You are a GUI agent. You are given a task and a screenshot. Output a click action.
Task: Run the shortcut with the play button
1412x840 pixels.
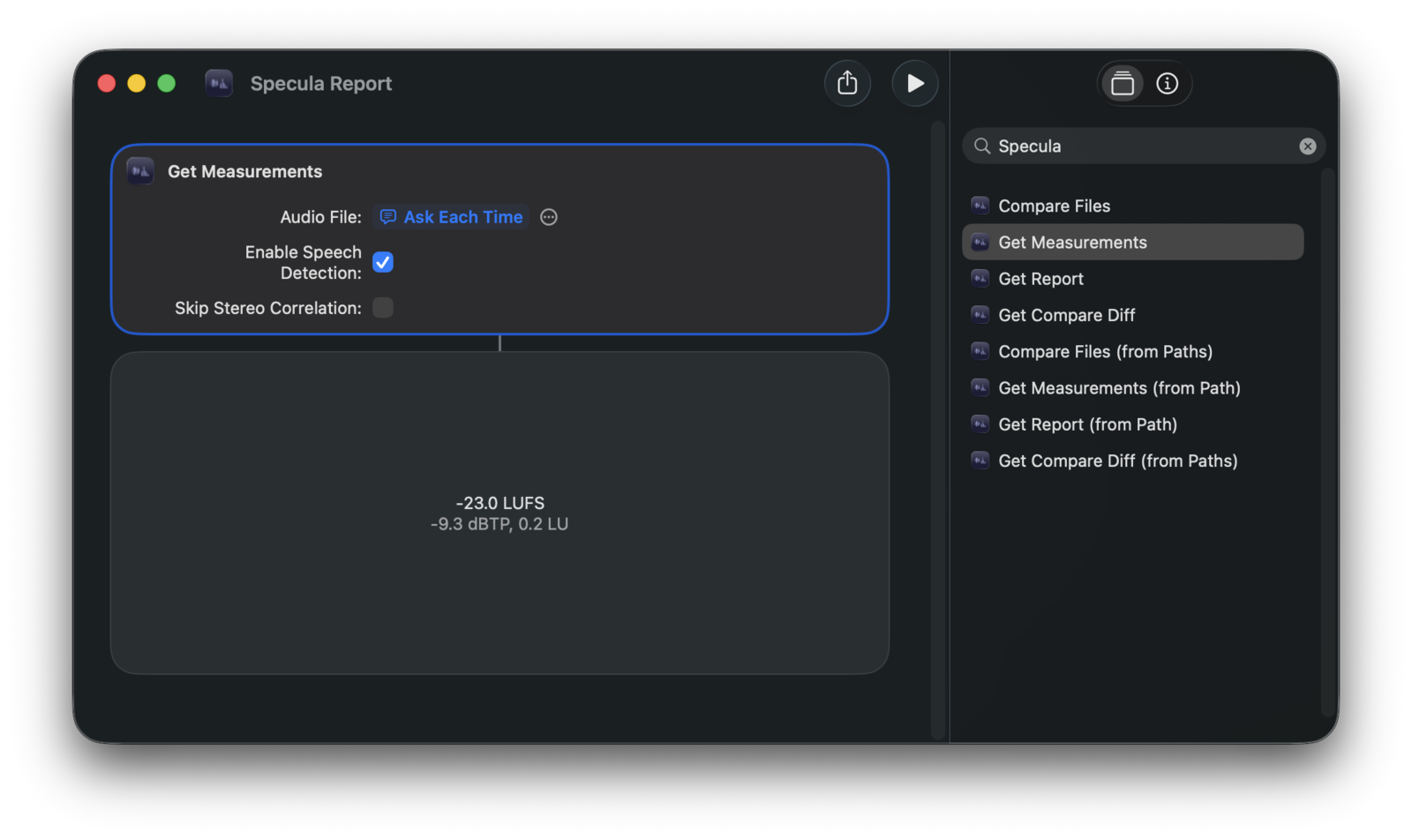coord(915,83)
